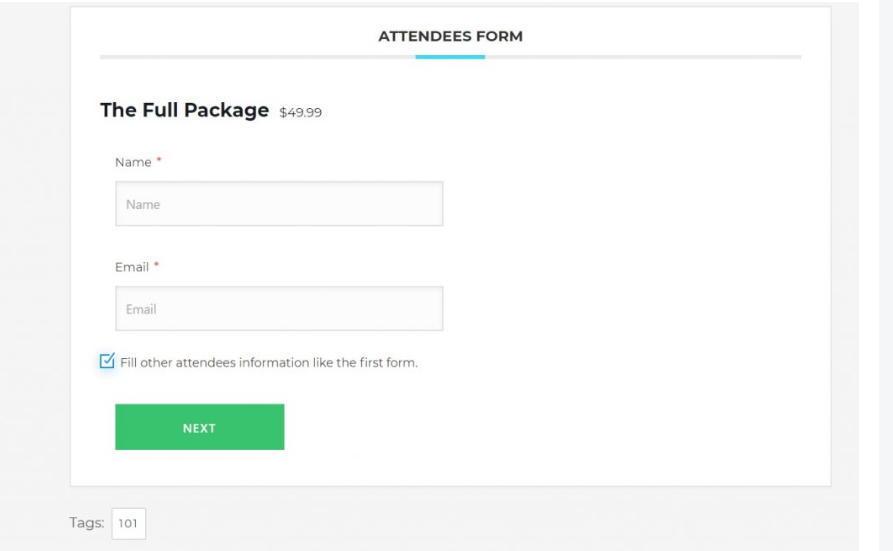Click the red asterisk beside Name
Screen dimensions: 893x551
(x=159, y=161)
